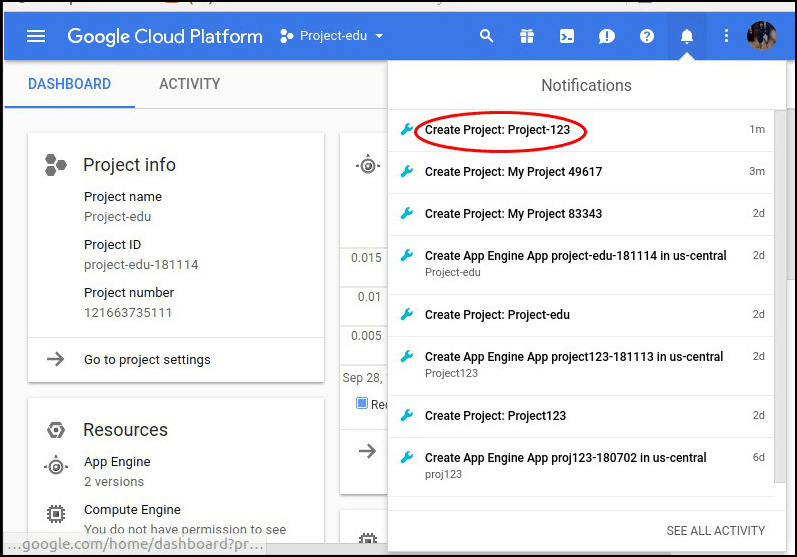Click the Compute Engine chip icon
Viewport: 797px width, 557px height.
pos(56,514)
